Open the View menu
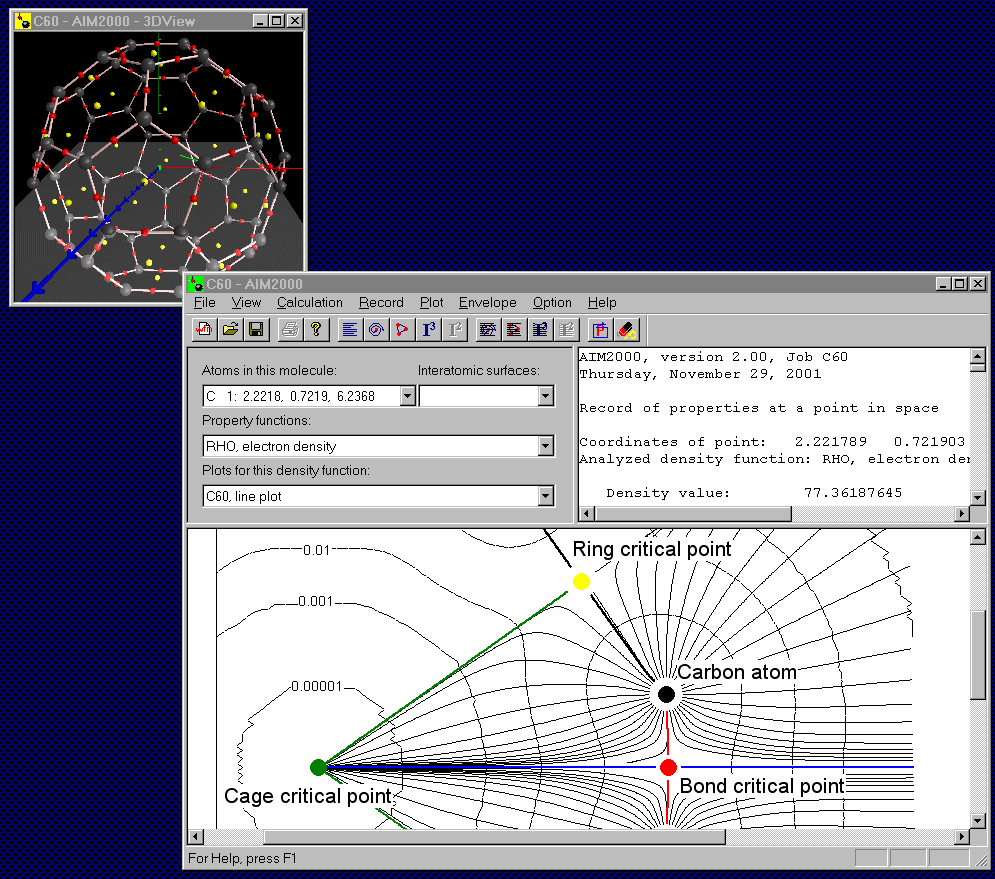This screenshot has width=995, height=879. (246, 303)
